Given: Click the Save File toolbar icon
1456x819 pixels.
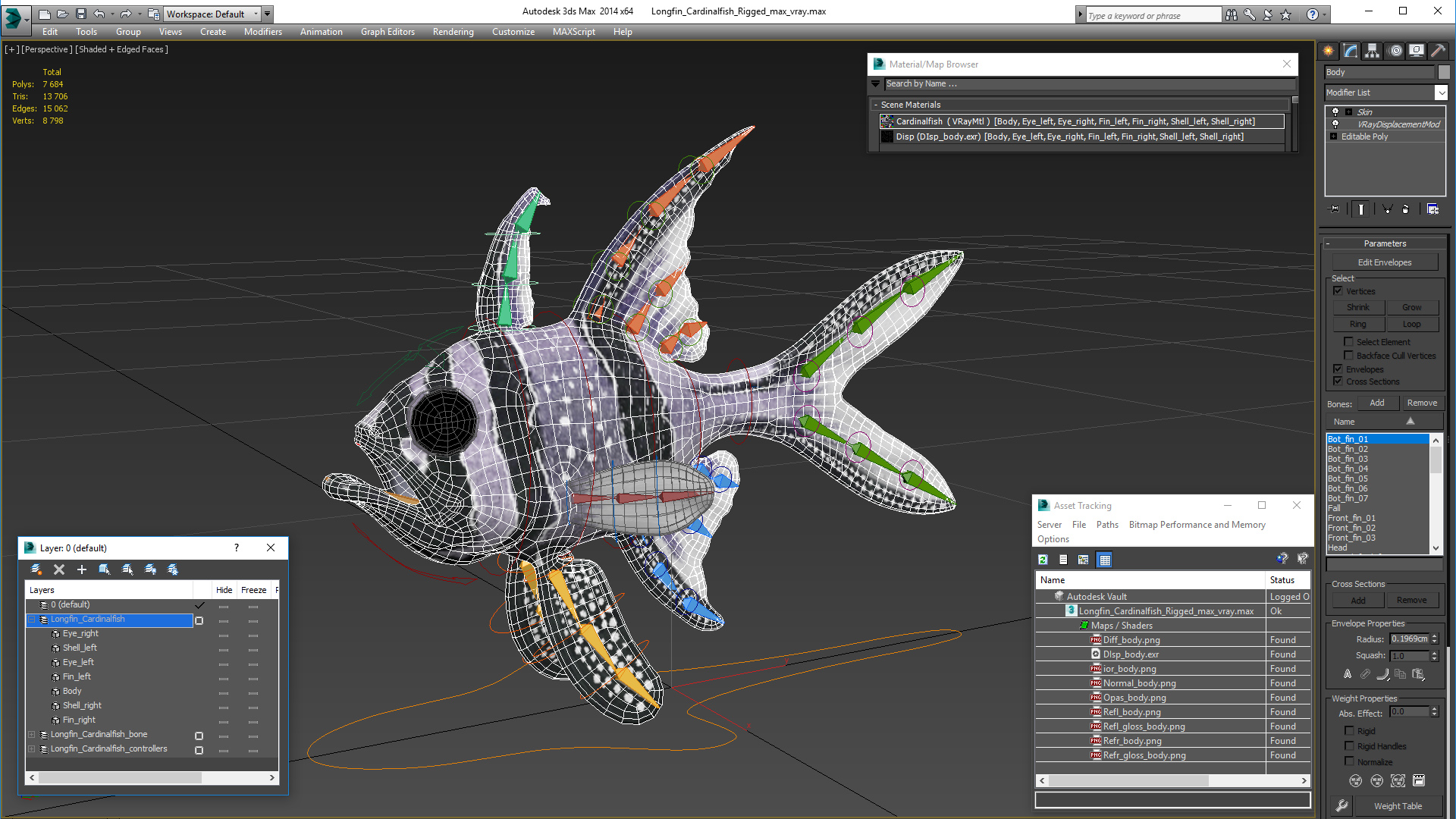Looking at the screenshot, I should [81, 14].
